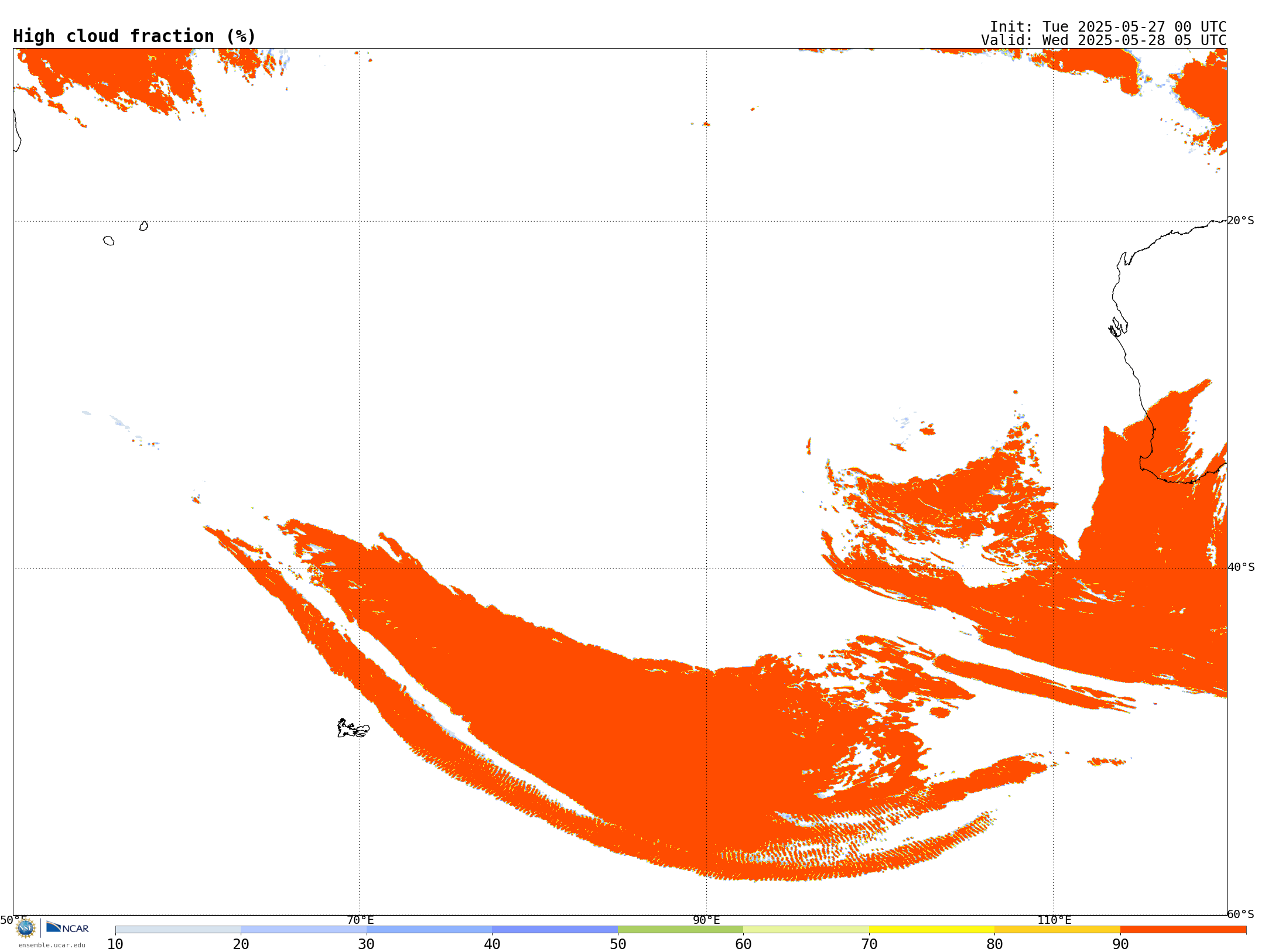Click the colorbar tick label 10
The height and width of the screenshot is (952, 1265).
[115, 944]
